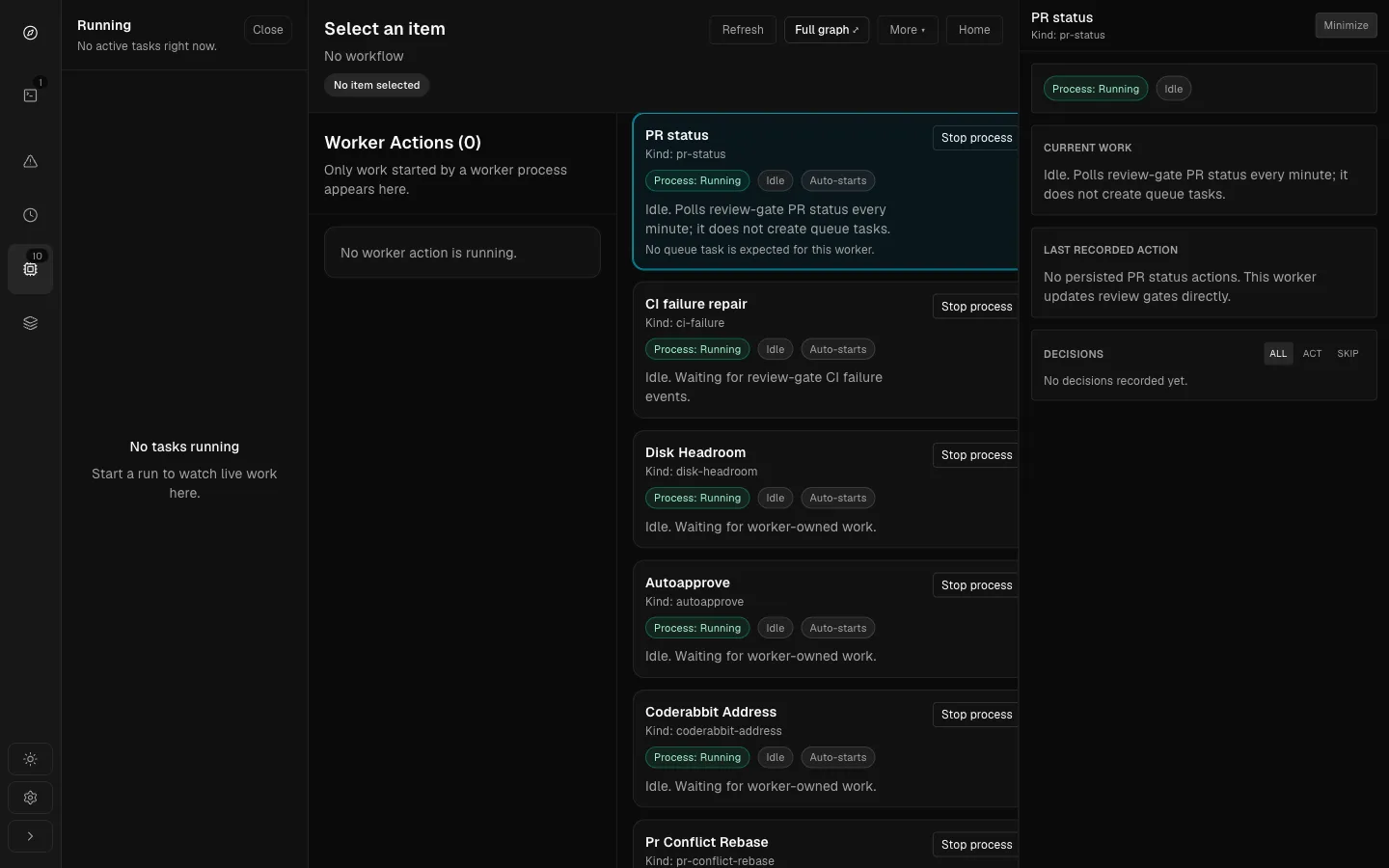Click Auto-starts badge on Disk Headroom card
This screenshot has height=868, width=1389.
838,498
